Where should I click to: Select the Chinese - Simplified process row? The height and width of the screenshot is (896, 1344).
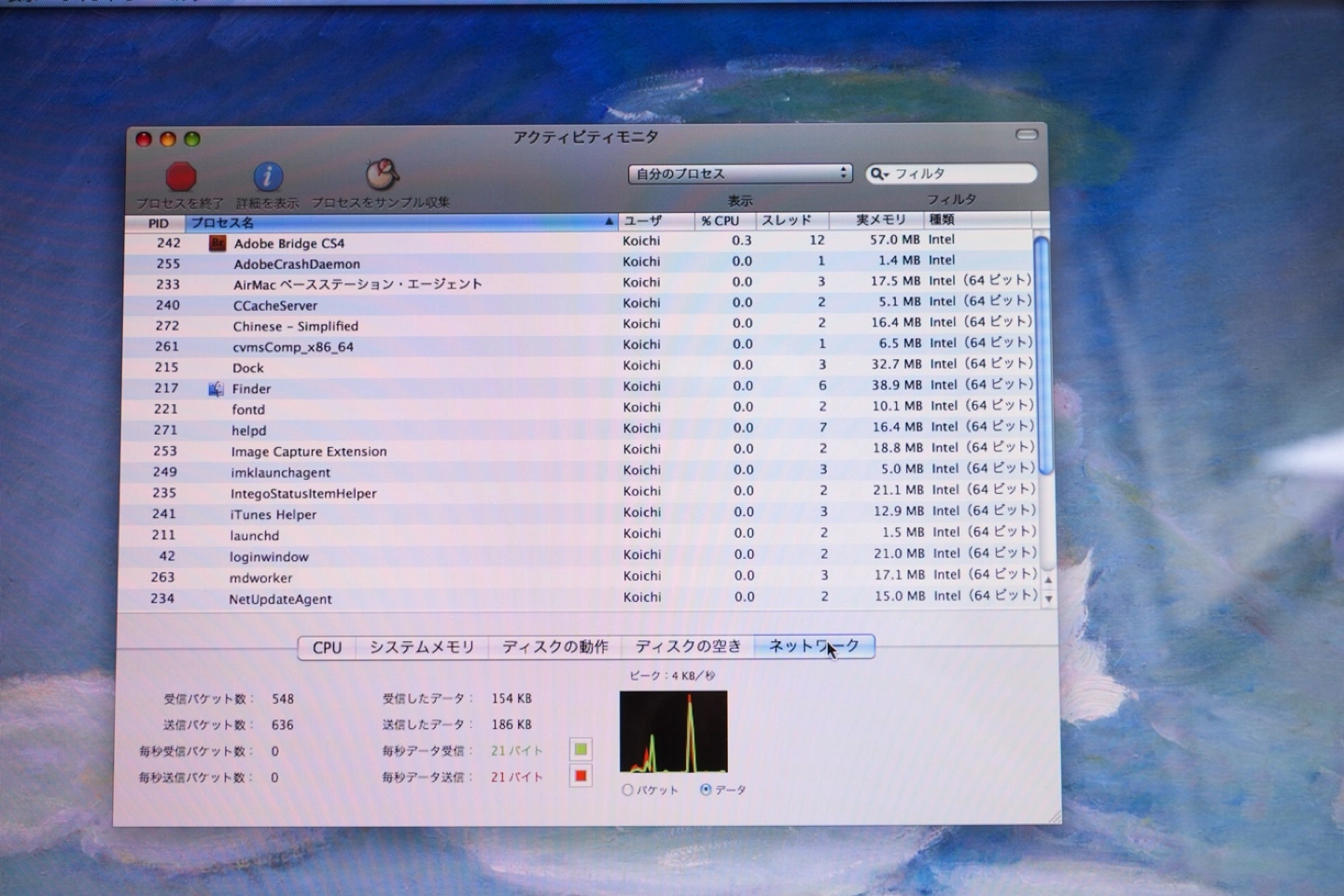pyautogui.click(x=579, y=326)
